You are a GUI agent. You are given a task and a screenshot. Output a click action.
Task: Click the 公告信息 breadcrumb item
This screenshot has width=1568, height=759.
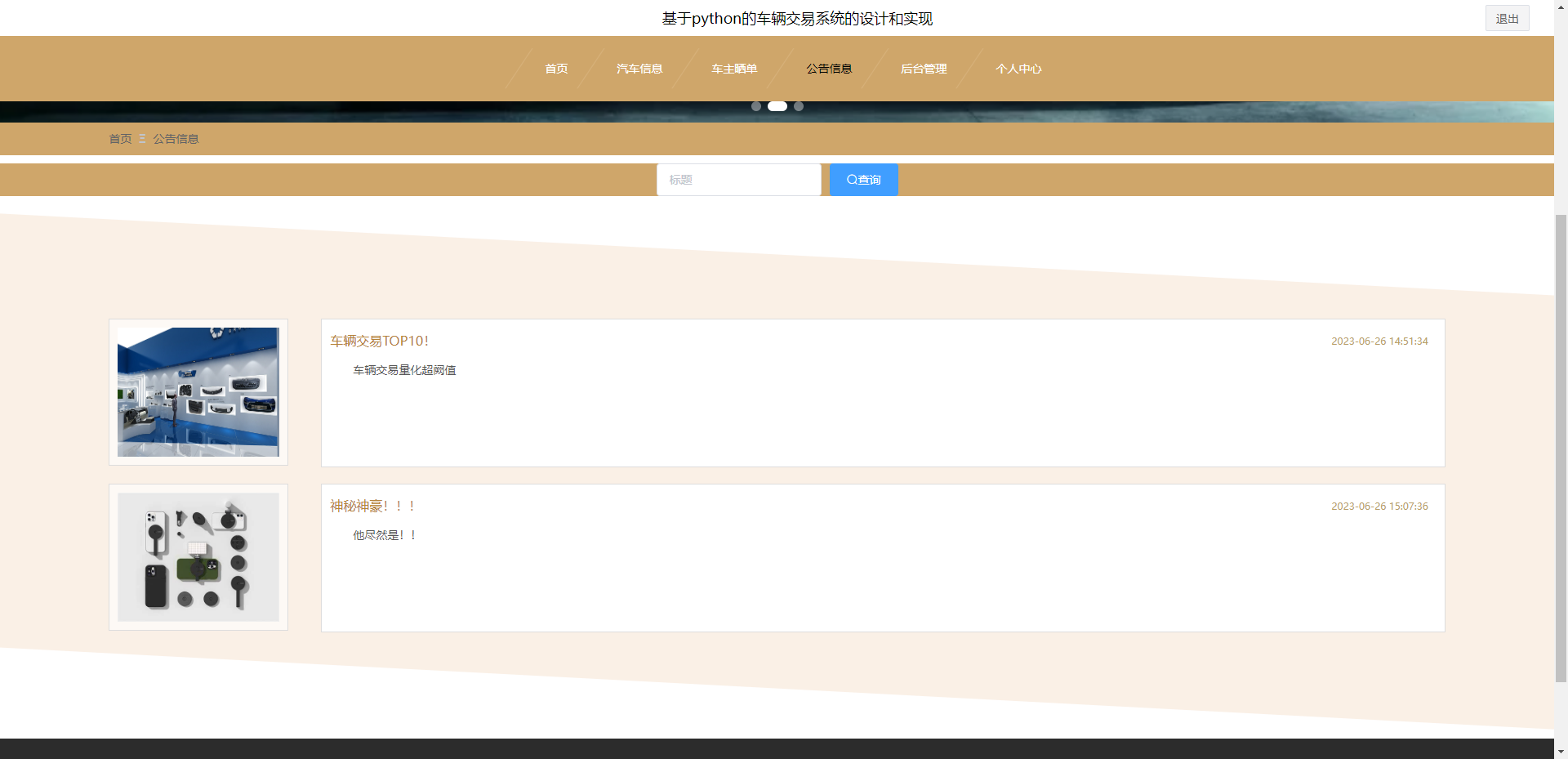176,139
